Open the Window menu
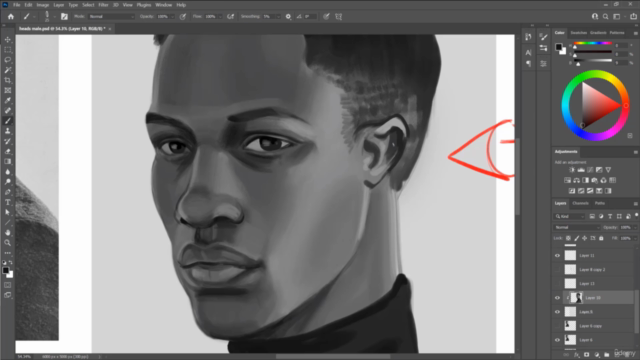 (x=163, y=5)
